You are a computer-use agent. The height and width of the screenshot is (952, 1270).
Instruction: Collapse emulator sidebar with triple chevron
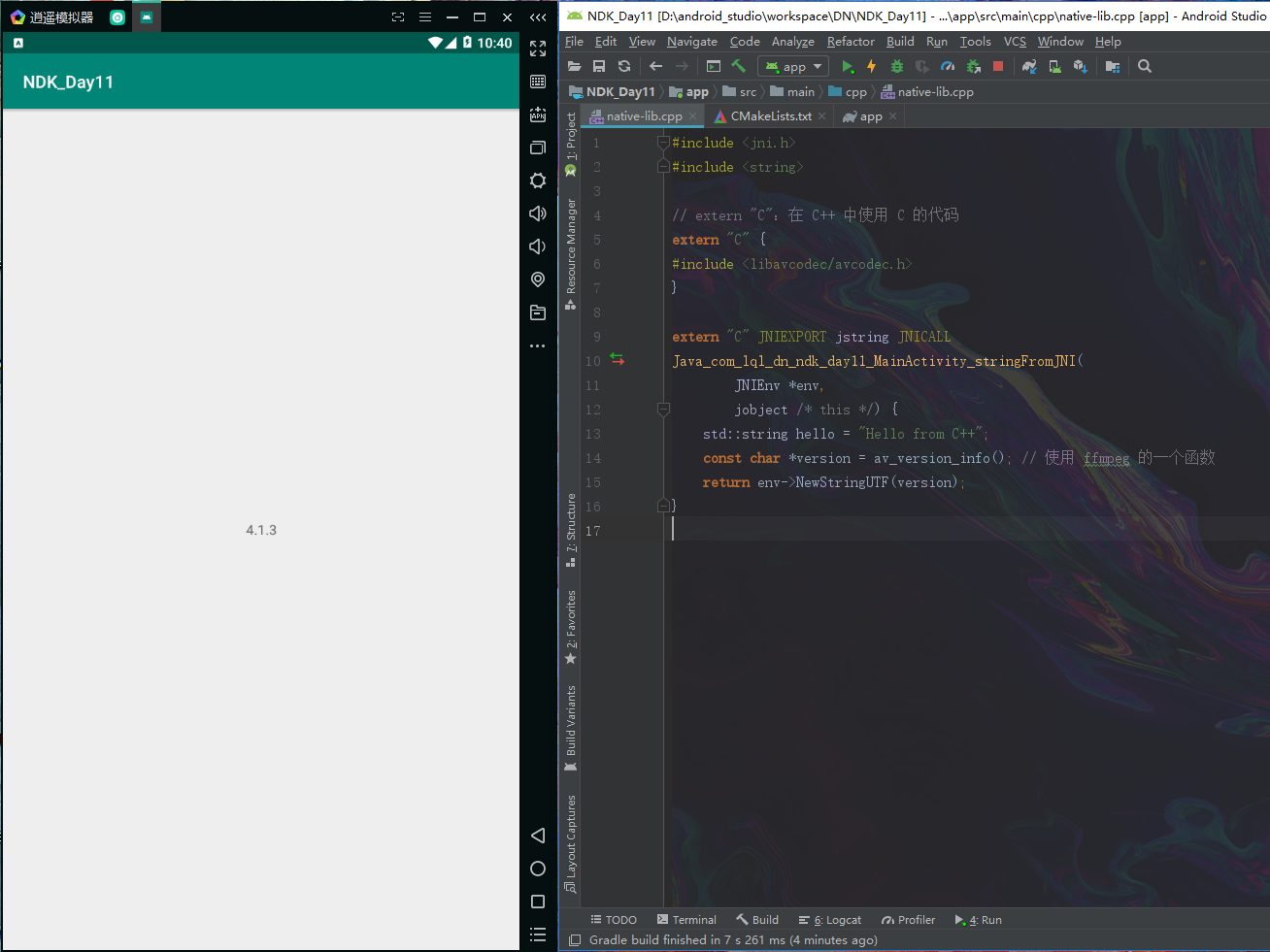(538, 17)
